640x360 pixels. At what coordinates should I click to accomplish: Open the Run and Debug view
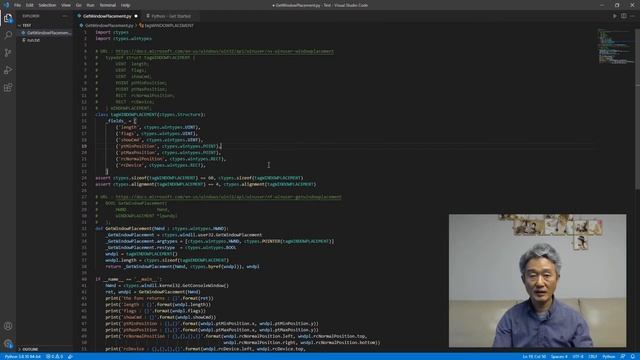(8, 70)
